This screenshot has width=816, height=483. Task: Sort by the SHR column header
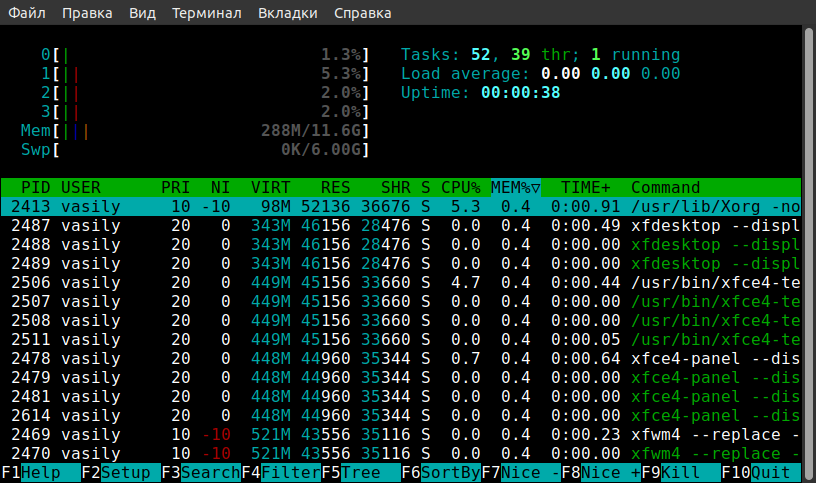396,187
